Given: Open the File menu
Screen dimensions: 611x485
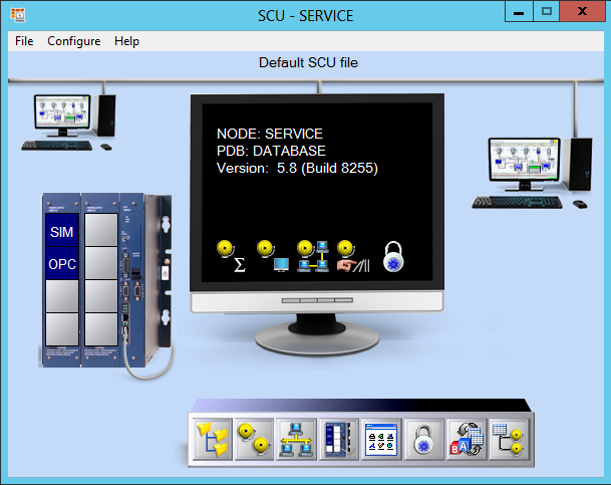Looking at the screenshot, I should pos(24,41).
